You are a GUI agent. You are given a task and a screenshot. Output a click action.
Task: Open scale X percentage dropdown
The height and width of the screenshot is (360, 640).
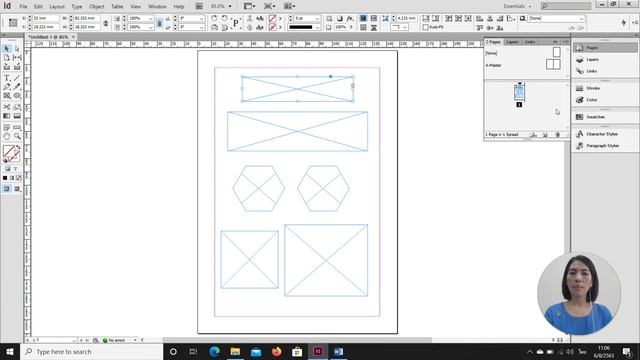pos(151,18)
